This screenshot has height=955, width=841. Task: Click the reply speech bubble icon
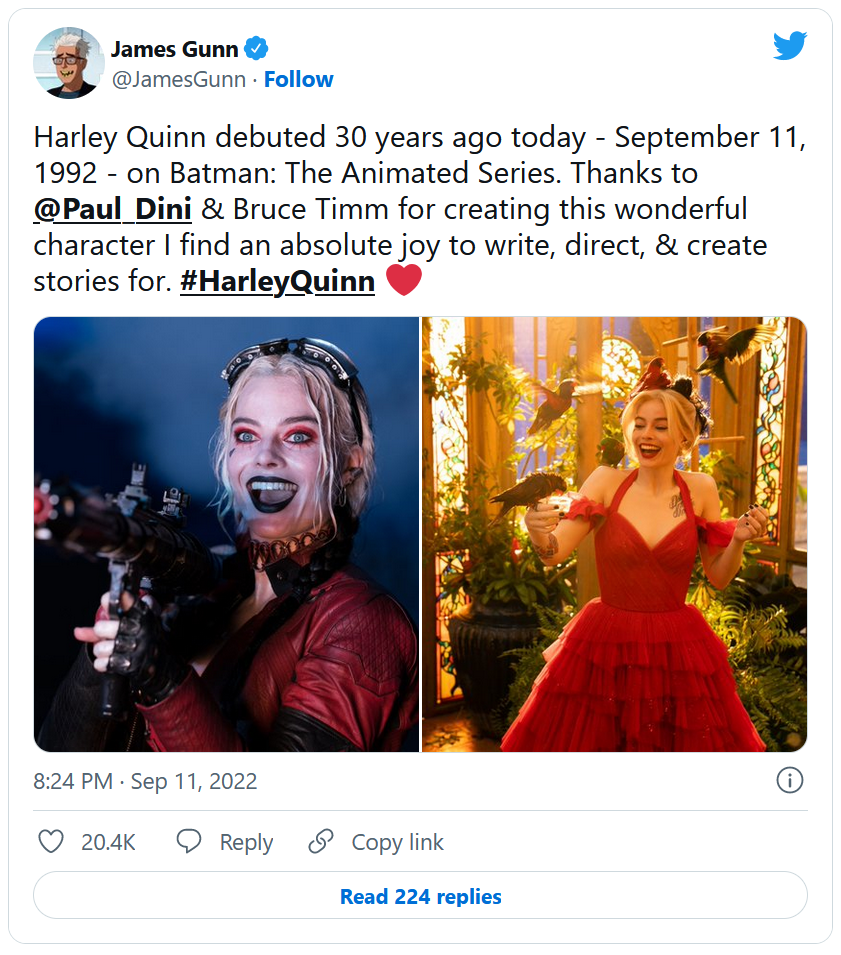pos(189,842)
